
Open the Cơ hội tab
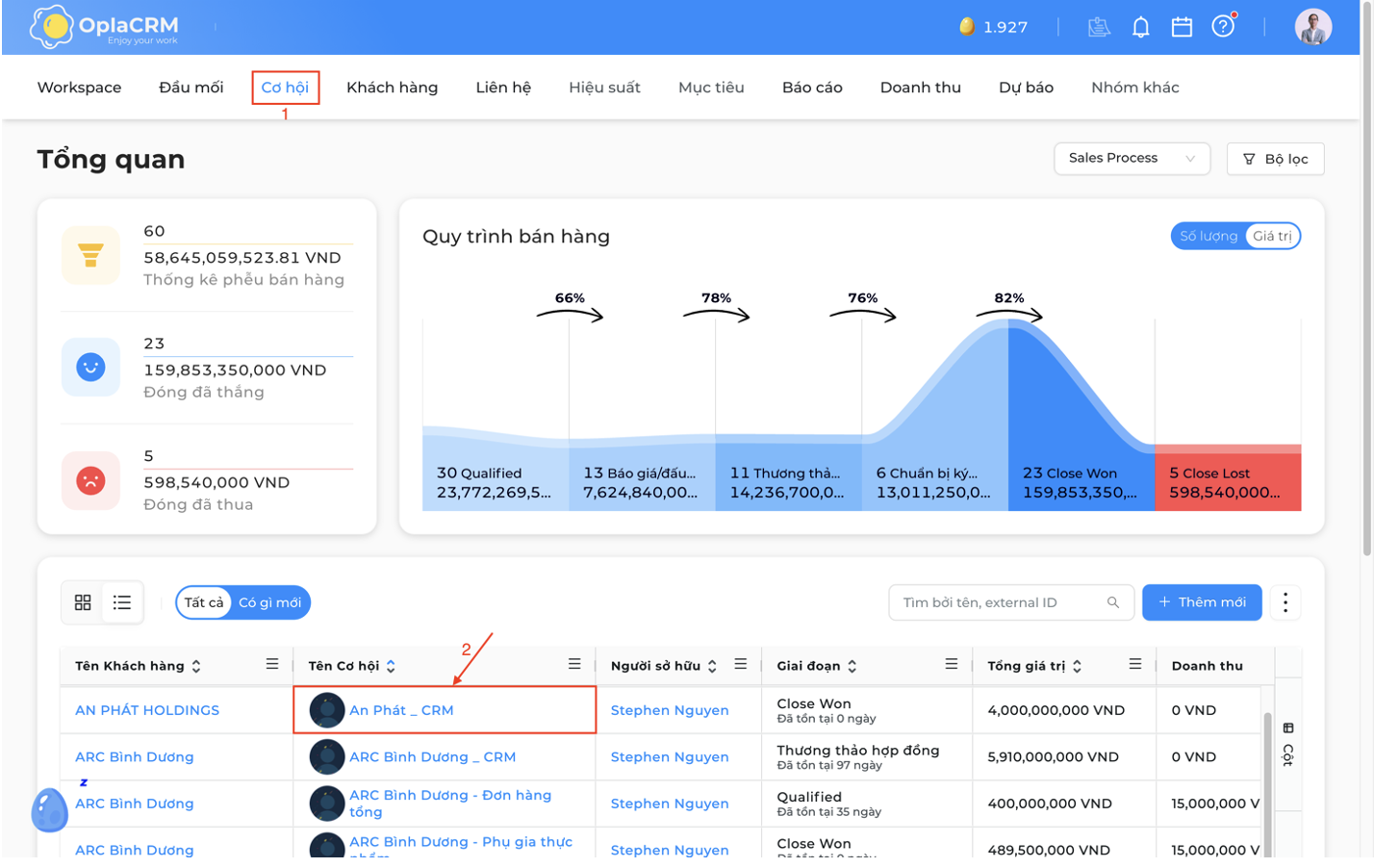coord(285,88)
